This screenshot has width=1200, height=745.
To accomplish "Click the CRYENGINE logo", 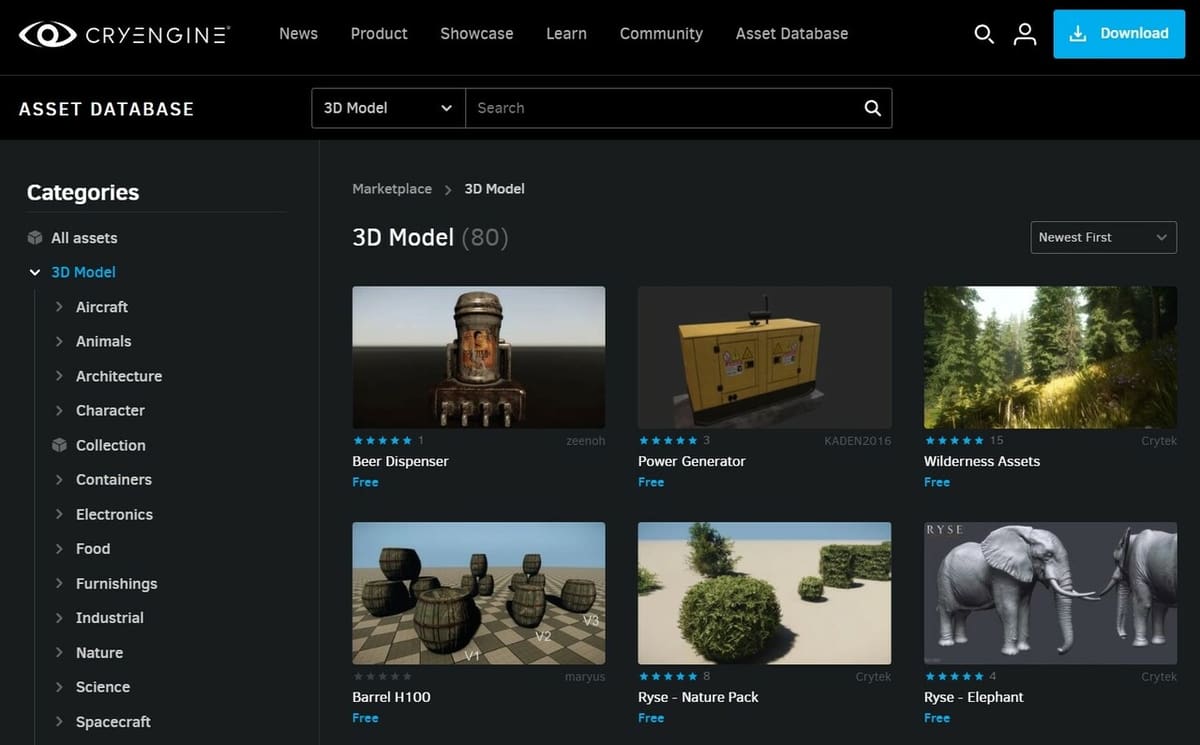I will click(124, 34).
